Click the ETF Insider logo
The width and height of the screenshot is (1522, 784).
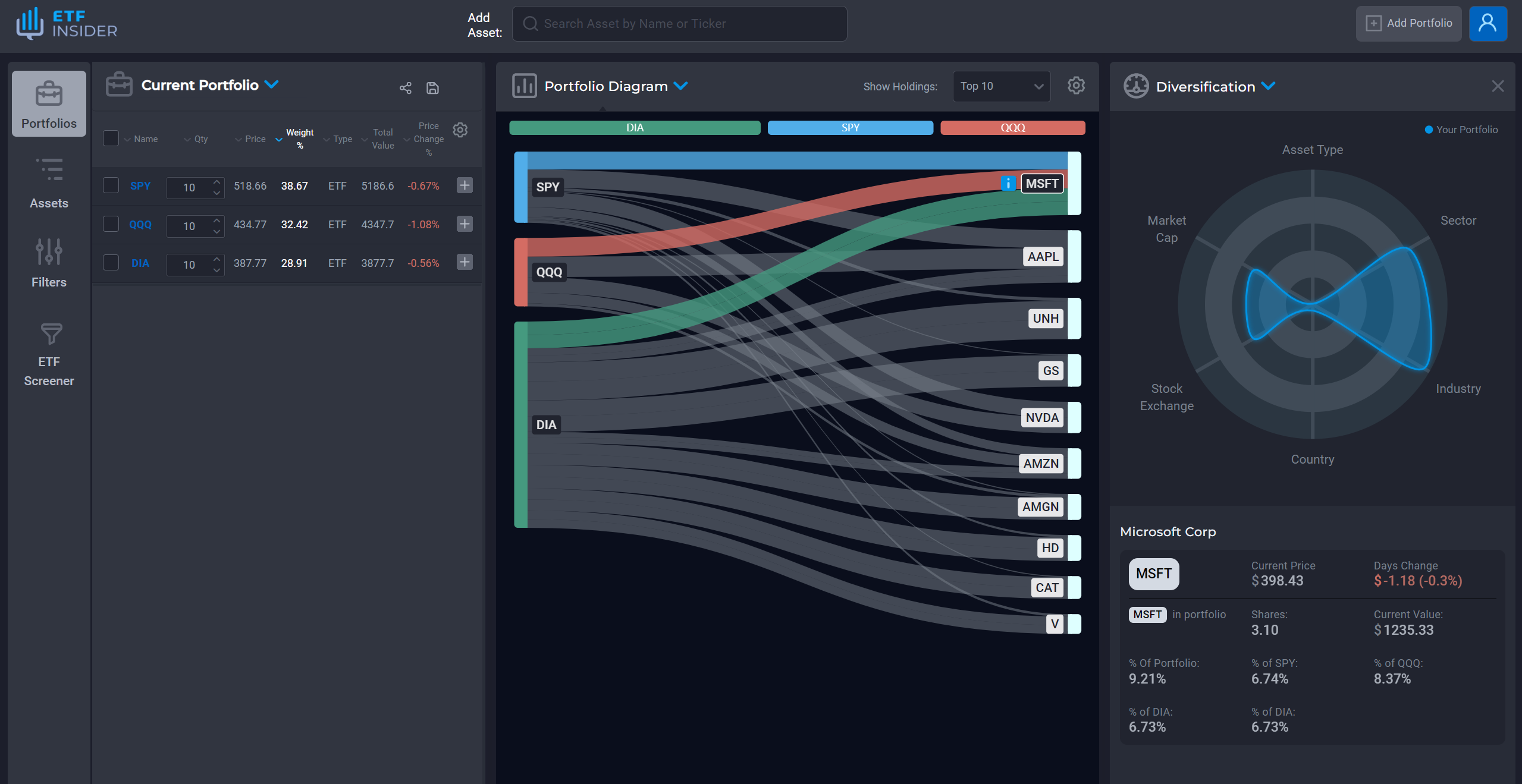tap(67, 24)
